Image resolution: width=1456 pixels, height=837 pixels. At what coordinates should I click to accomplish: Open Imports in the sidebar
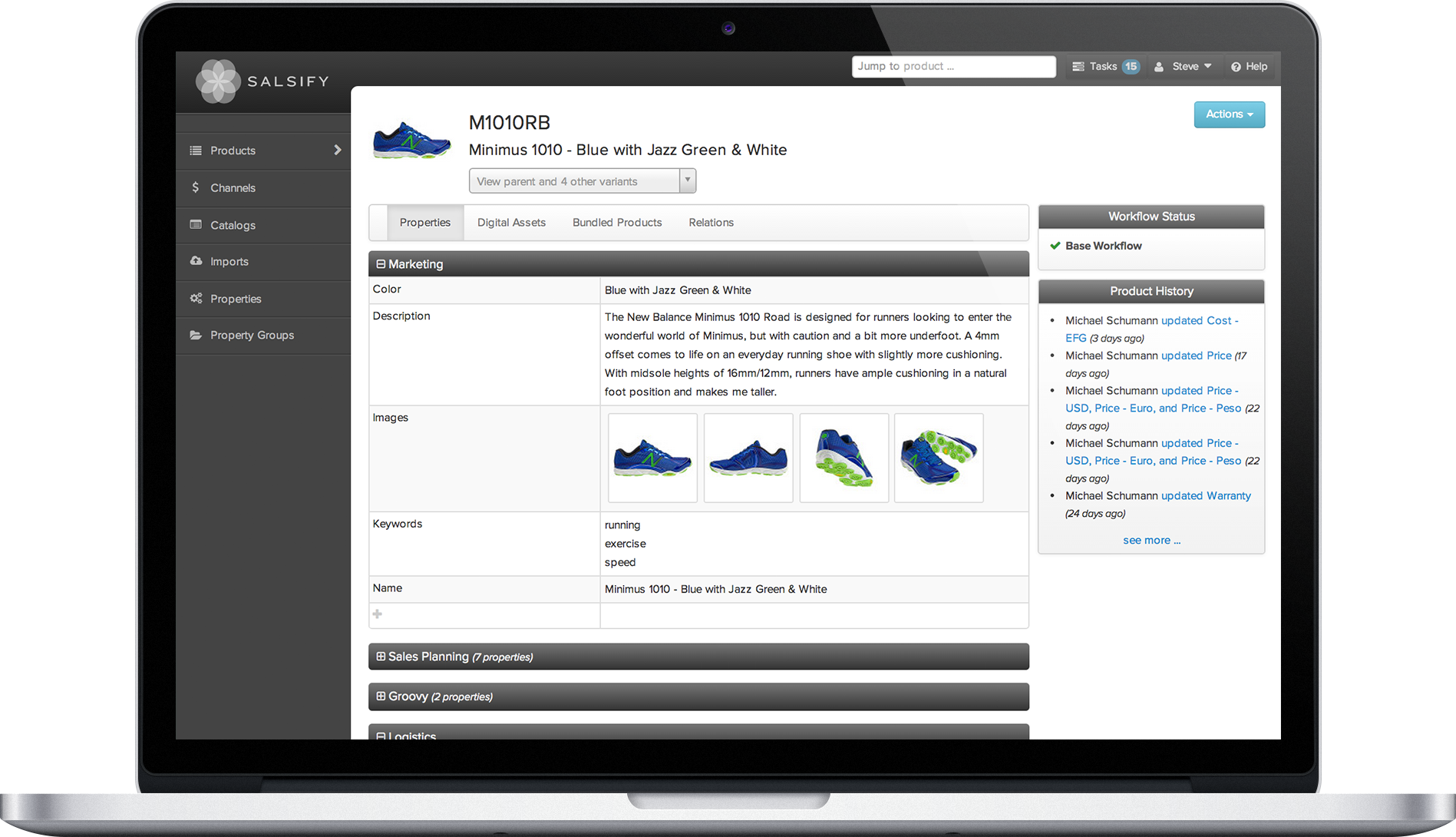tap(263, 262)
